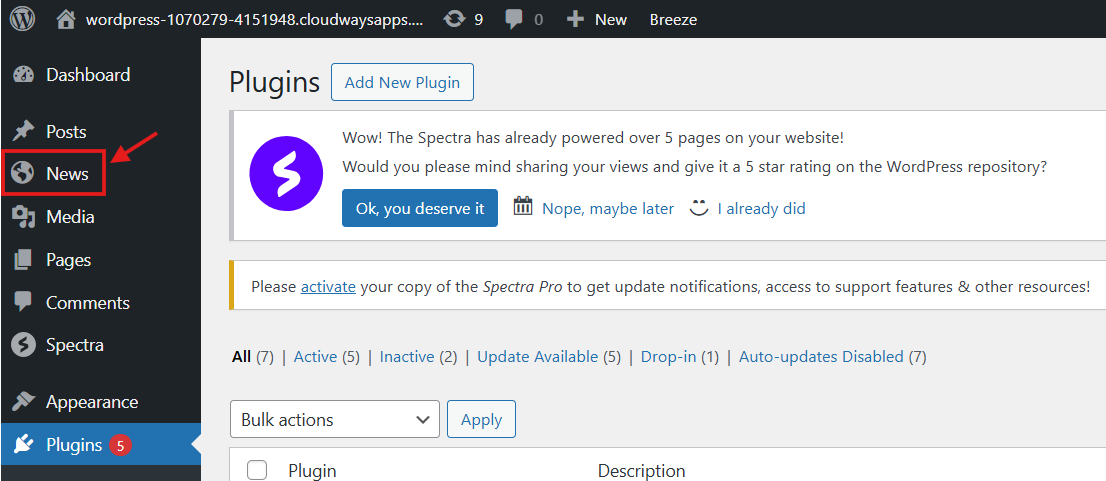Open the WordPress logo menu
This screenshot has width=1106, height=481.
point(22,19)
